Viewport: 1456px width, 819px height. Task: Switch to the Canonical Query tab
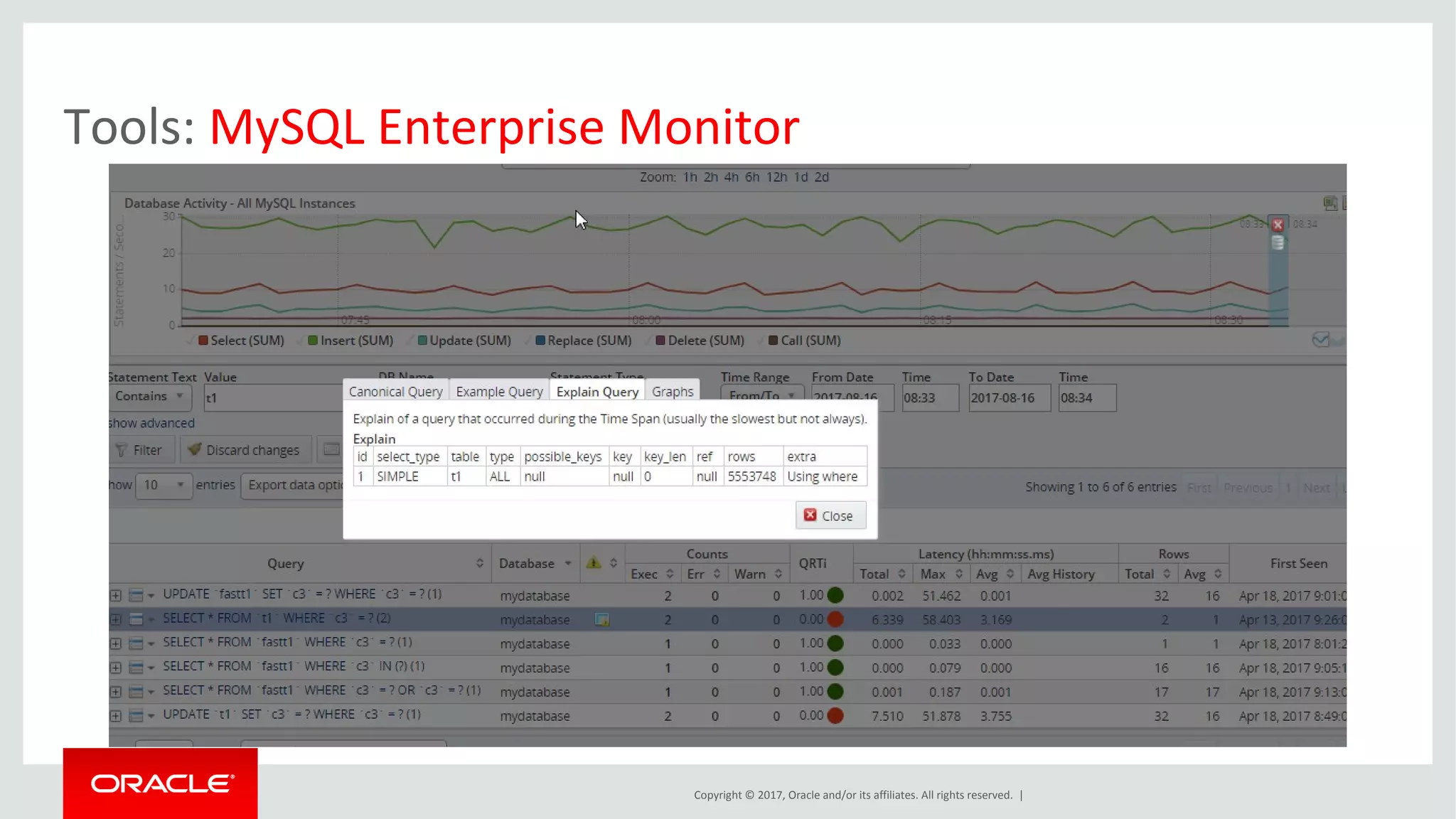396,391
